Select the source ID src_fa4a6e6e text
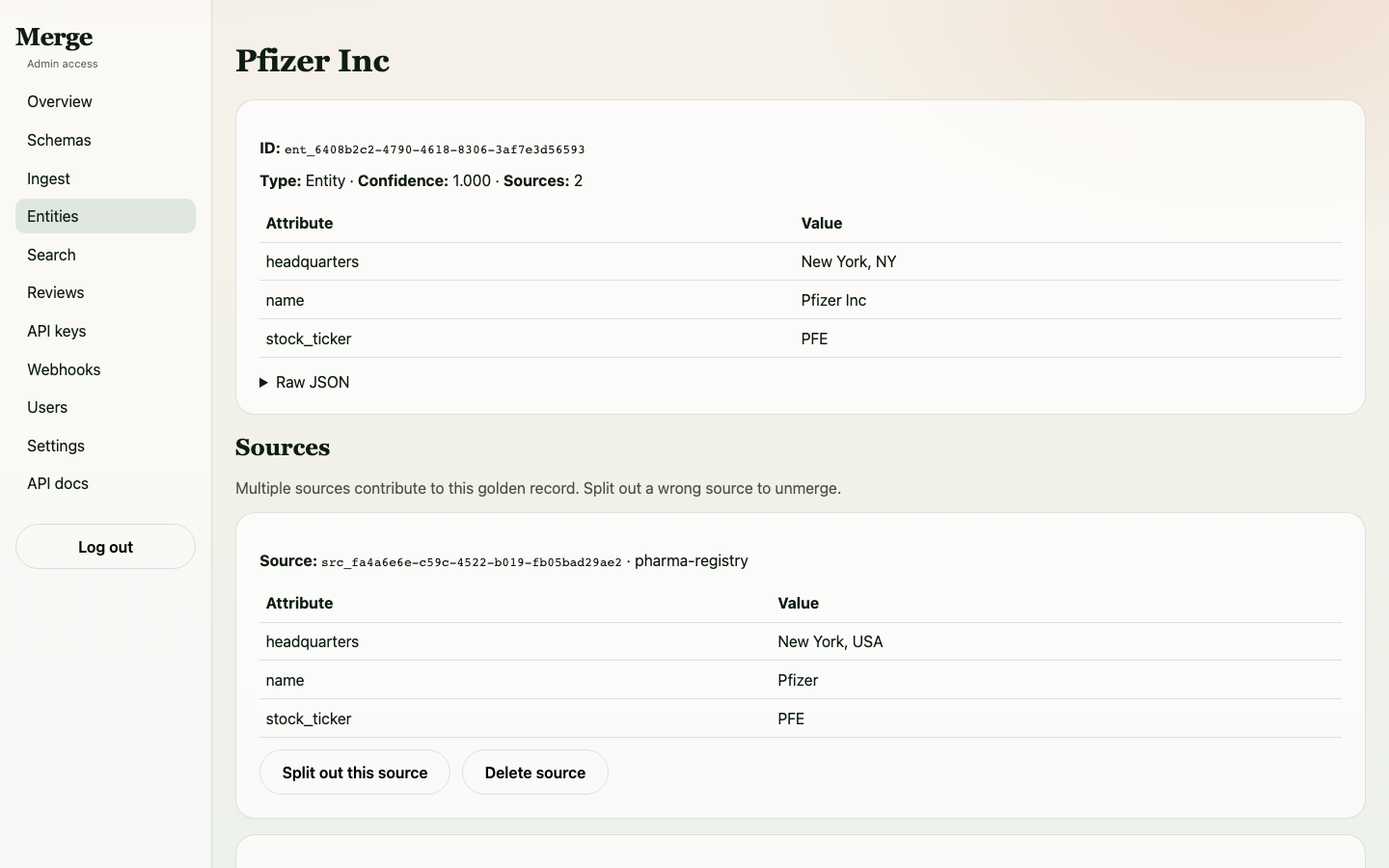Image resolution: width=1389 pixels, height=868 pixels. pyautogui.click(x=472, y=562)
